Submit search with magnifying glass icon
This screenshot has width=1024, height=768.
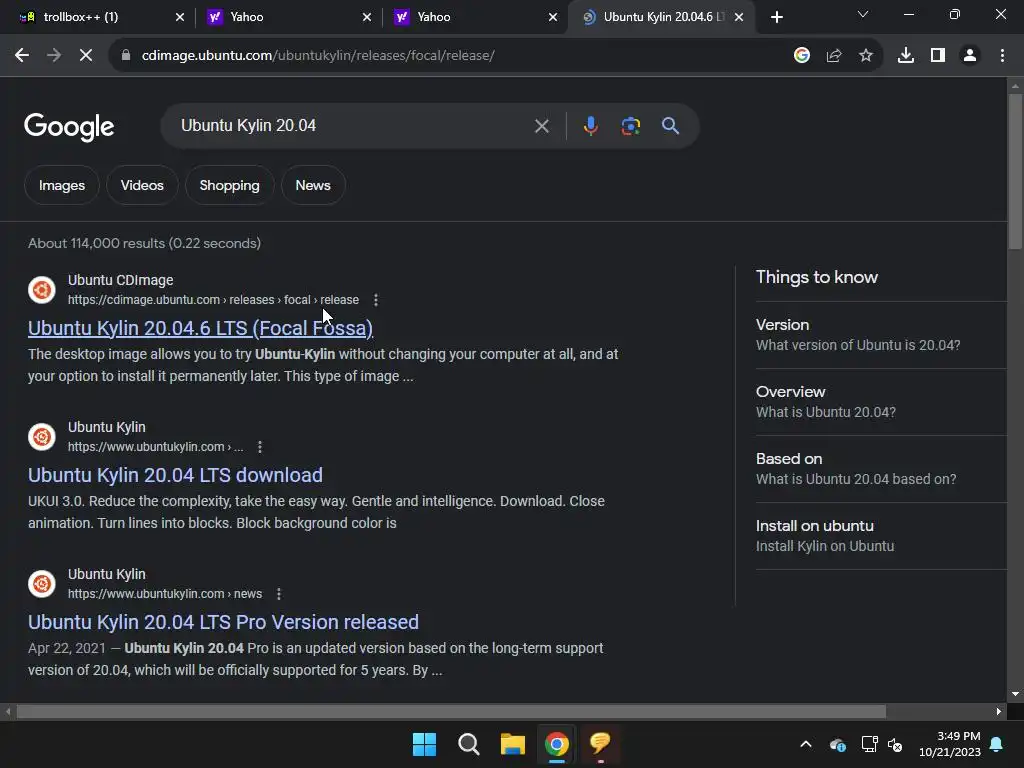tap(671, 126)
